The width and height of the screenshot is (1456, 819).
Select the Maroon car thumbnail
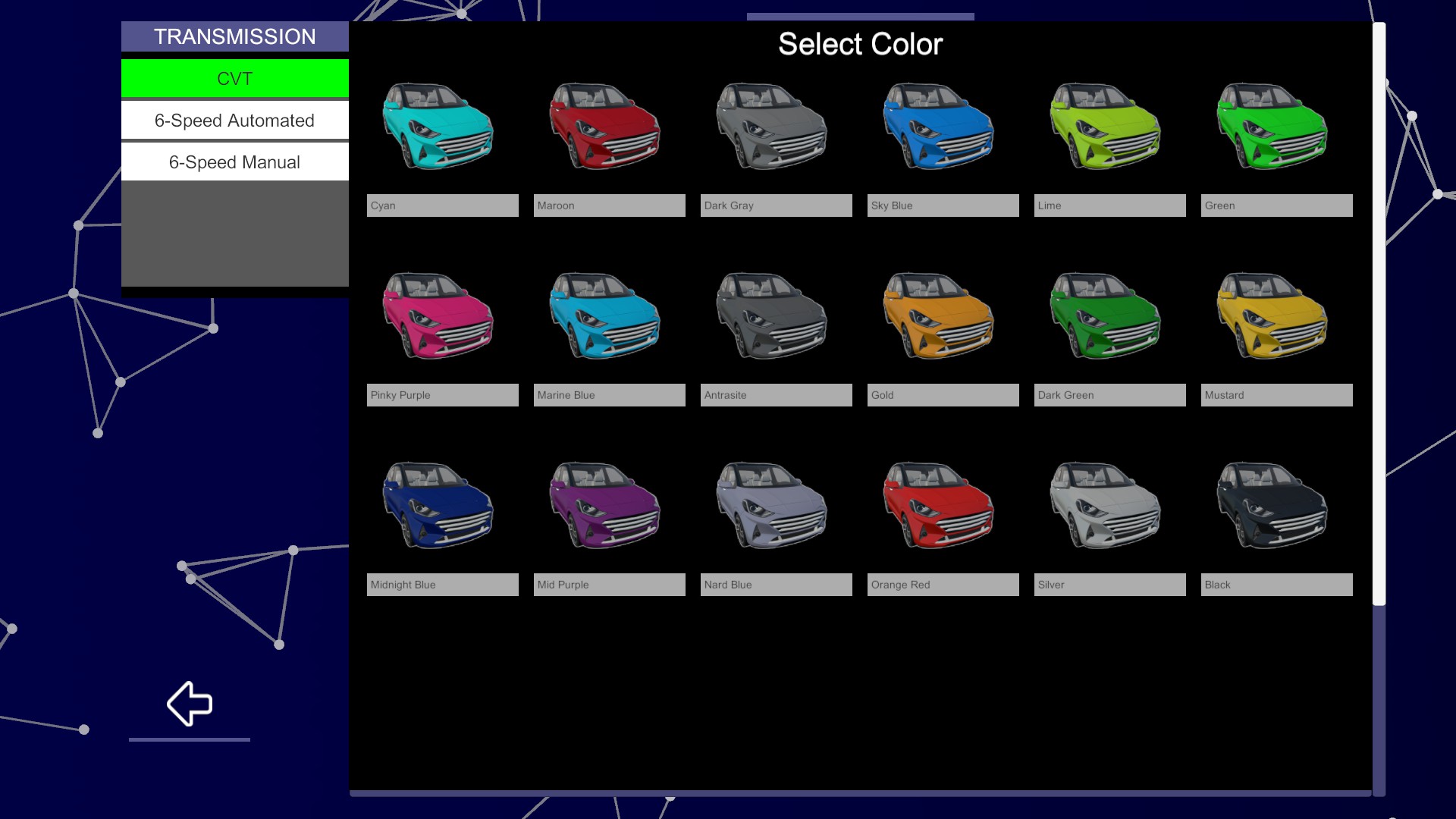[605, 126]
